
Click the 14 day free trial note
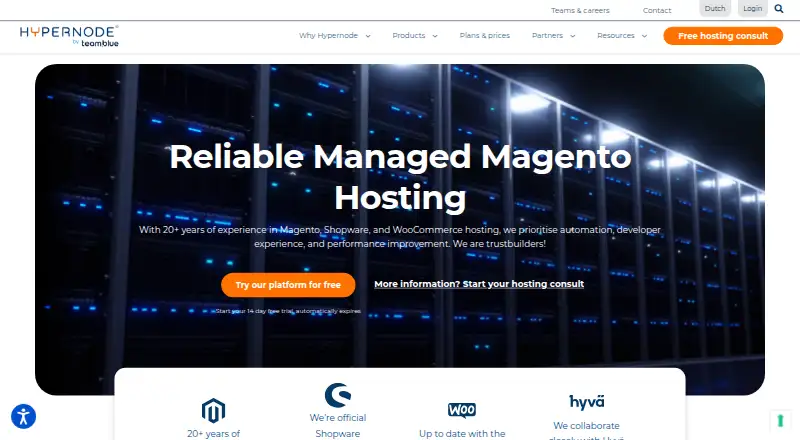click(x=288, y=311)
